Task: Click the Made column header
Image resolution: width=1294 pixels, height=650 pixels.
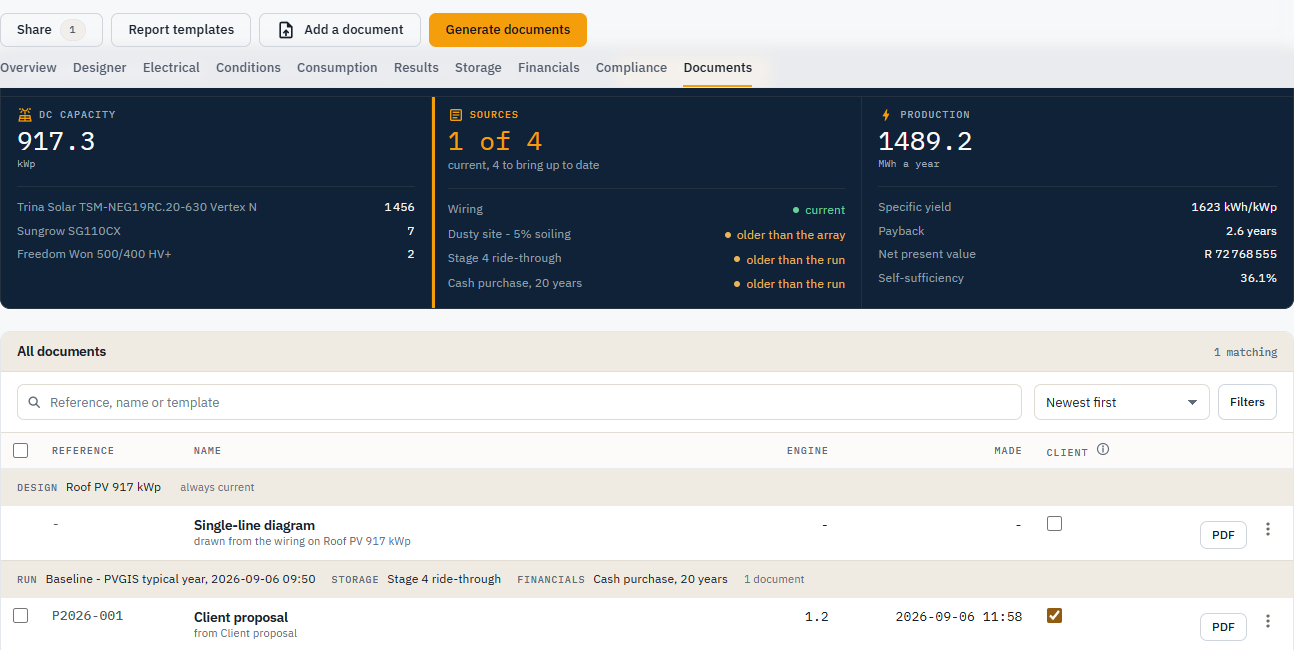Action: click(1008, 451)
